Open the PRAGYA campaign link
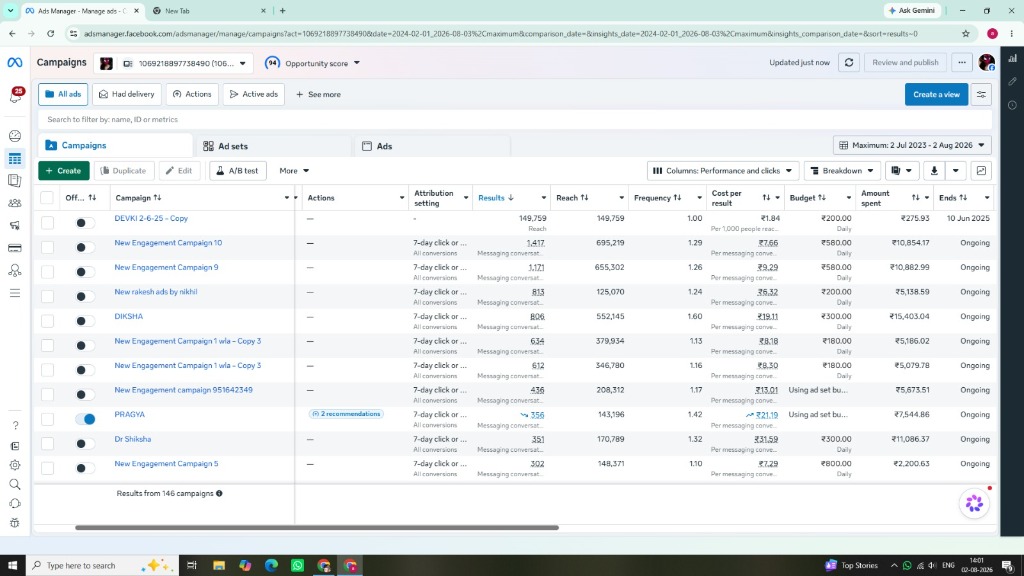The image size is (1024, 576). (x=129, y=415)
